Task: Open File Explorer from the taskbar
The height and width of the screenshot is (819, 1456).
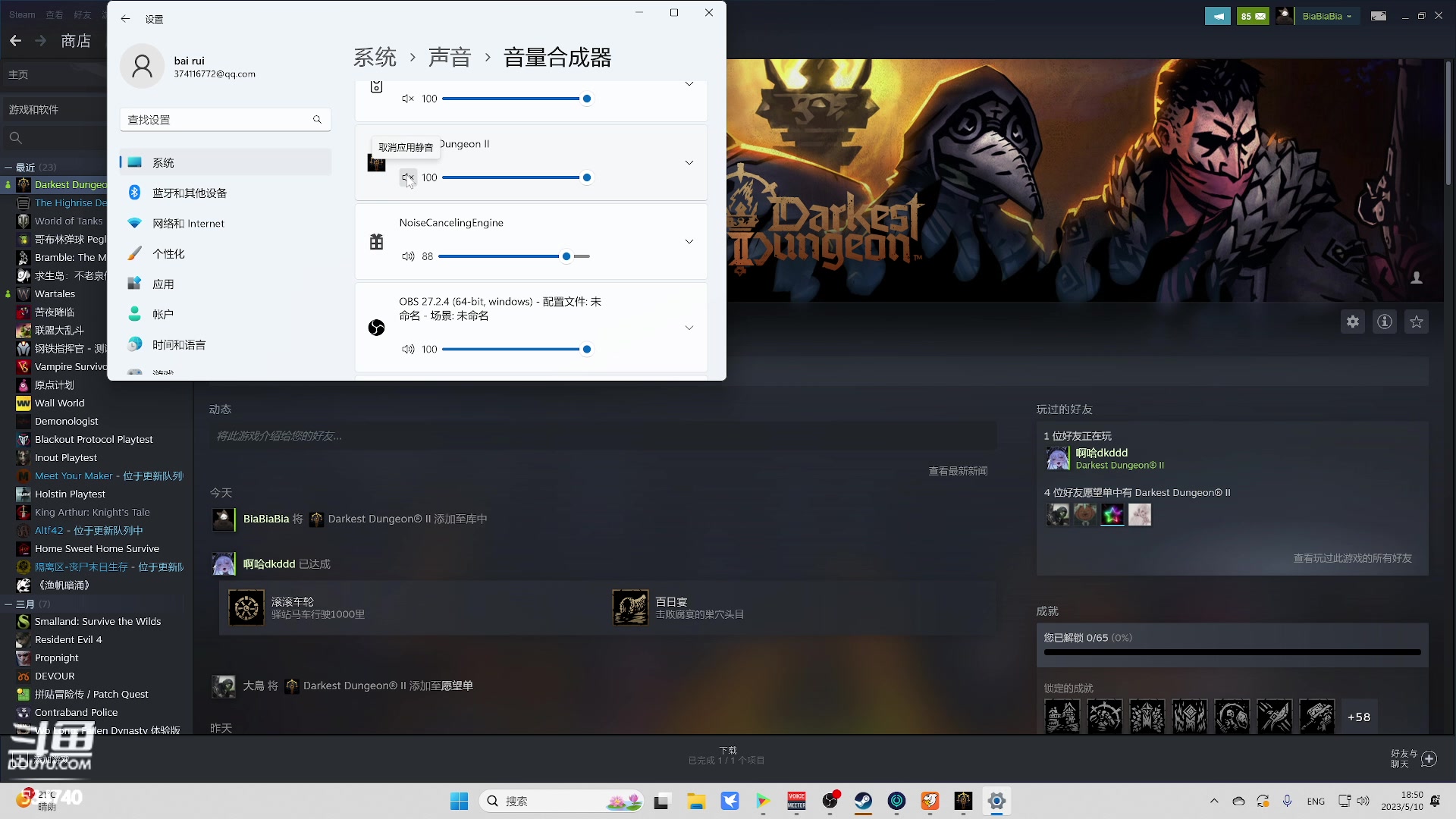Action: tap(696, 802)
